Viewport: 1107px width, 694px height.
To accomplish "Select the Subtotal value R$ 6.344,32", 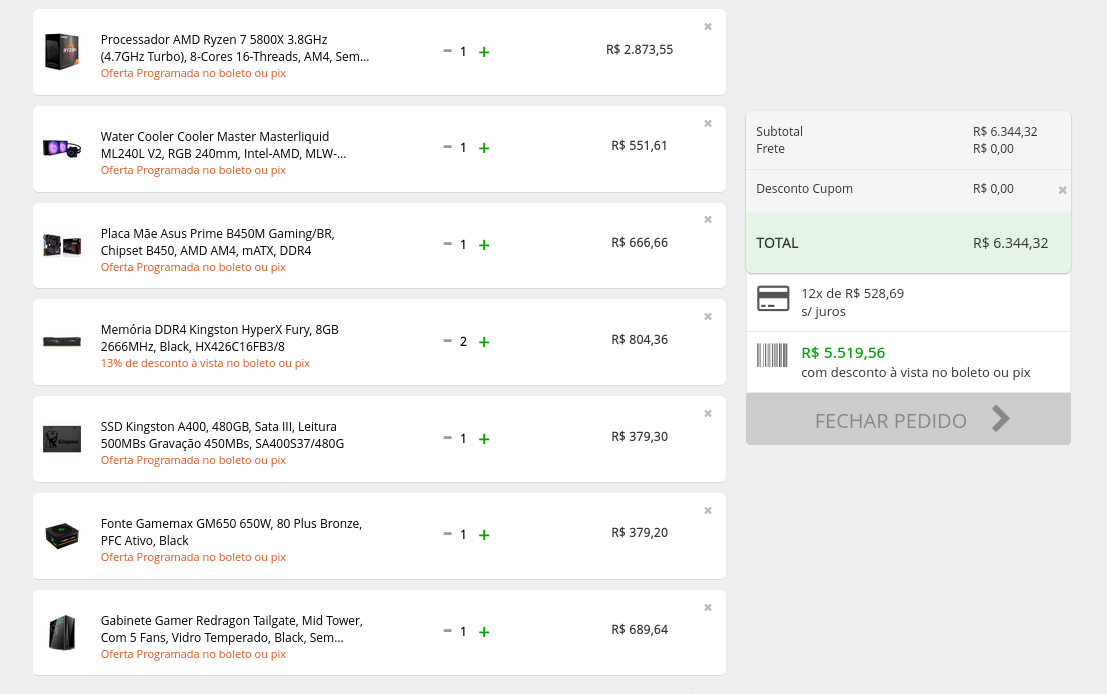I will click(x=1005, y=131).
